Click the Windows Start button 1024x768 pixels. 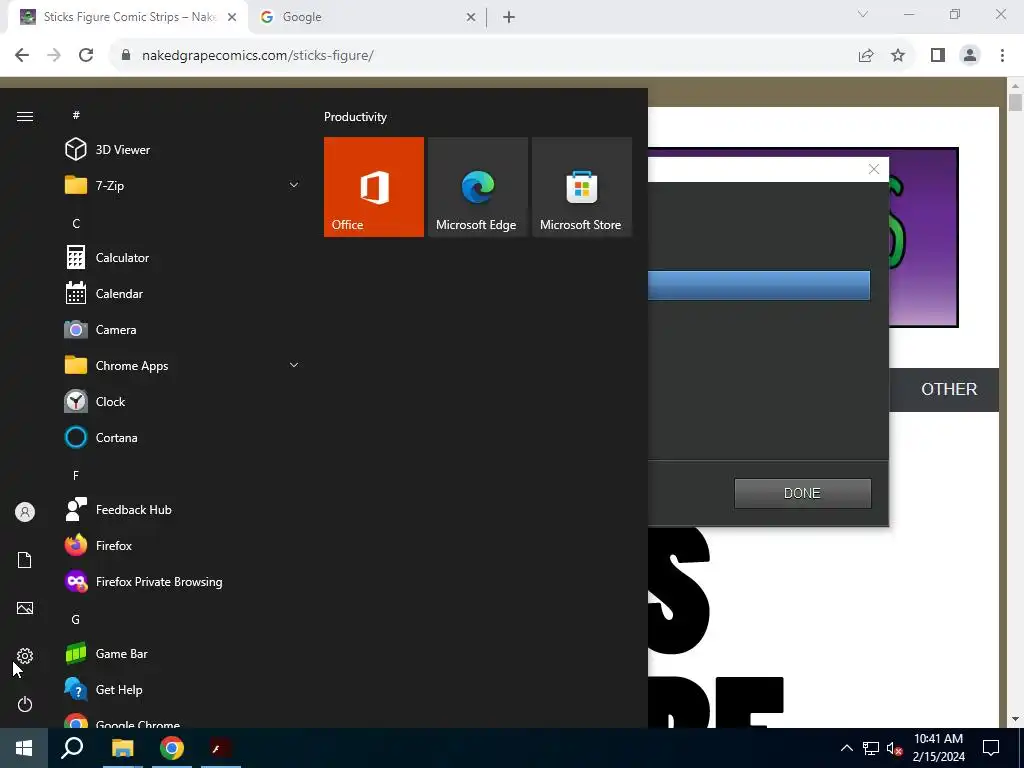point(24,748)
